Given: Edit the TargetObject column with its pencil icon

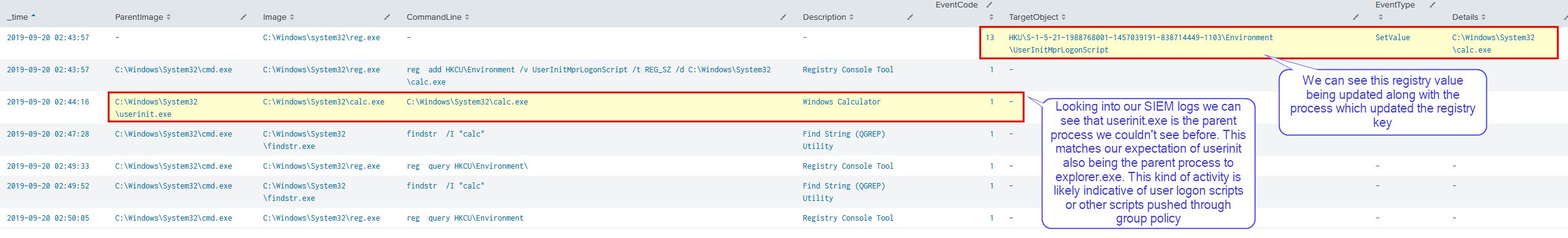Looking at the screenshot, I should [x=1356, y=17].
